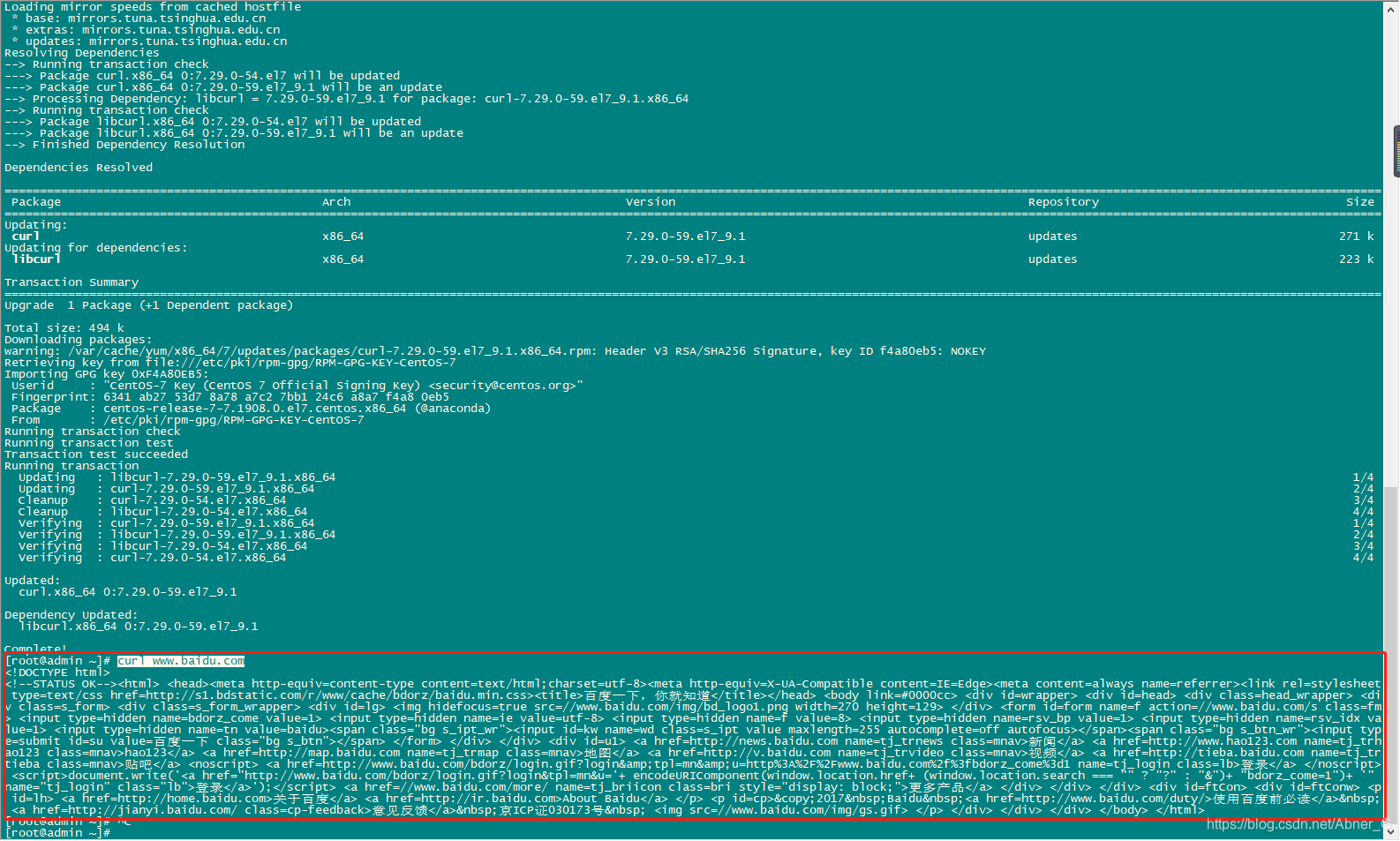Click 'libcurl.x86_64 0:7.29.0-59.el7_9.1' under Dependency Updated
The height and width of the screenshot is (841, 1400).
pyautogui.click(x=139, y=627)
